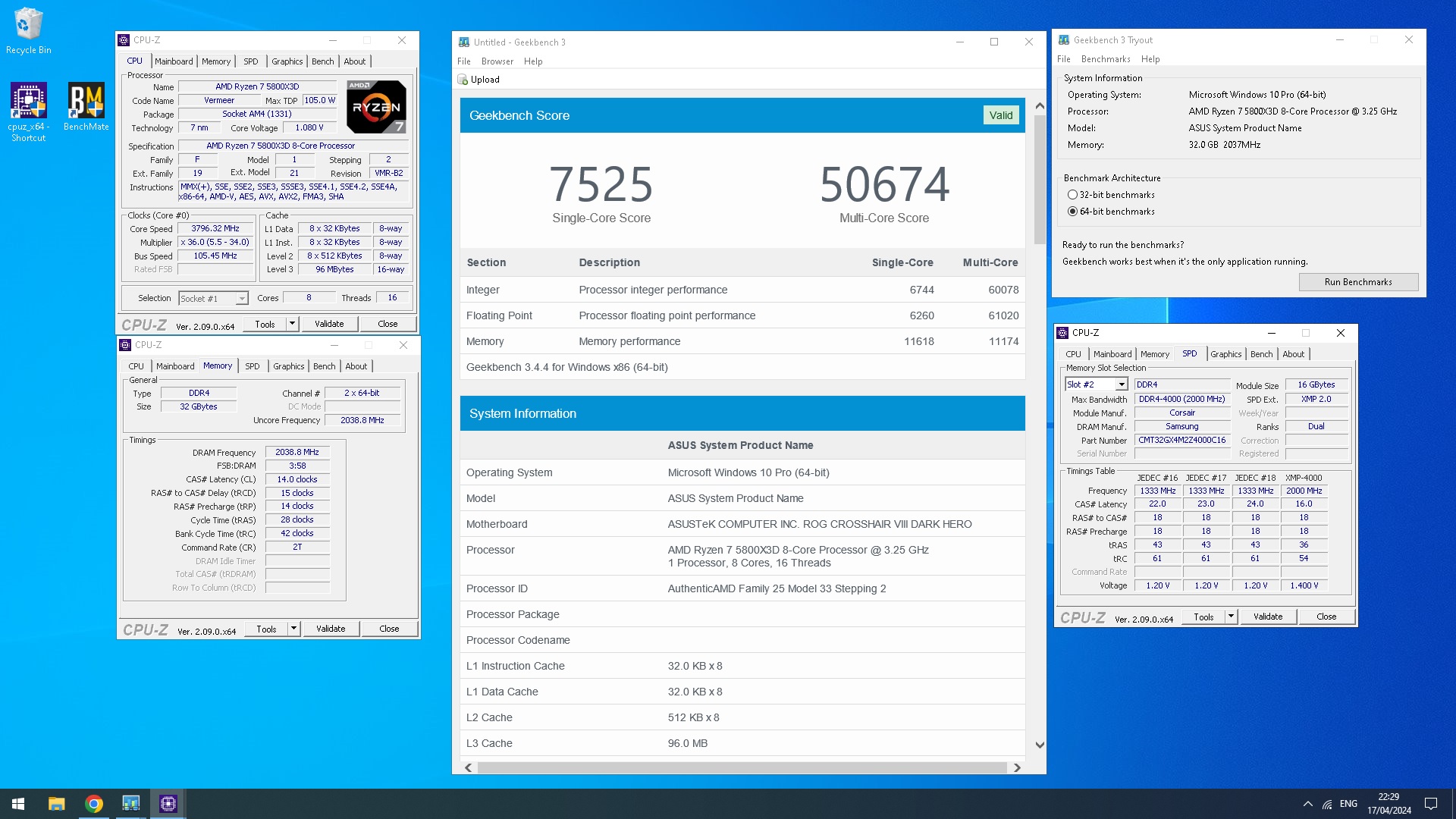Click Validate in the SPD CPU-Z window

(1268, 617)
